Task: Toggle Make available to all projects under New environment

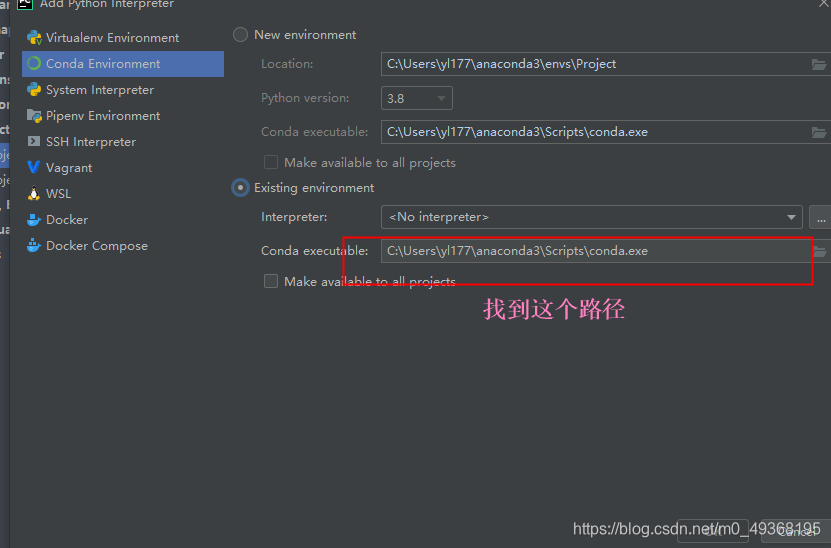Action: 271,162
